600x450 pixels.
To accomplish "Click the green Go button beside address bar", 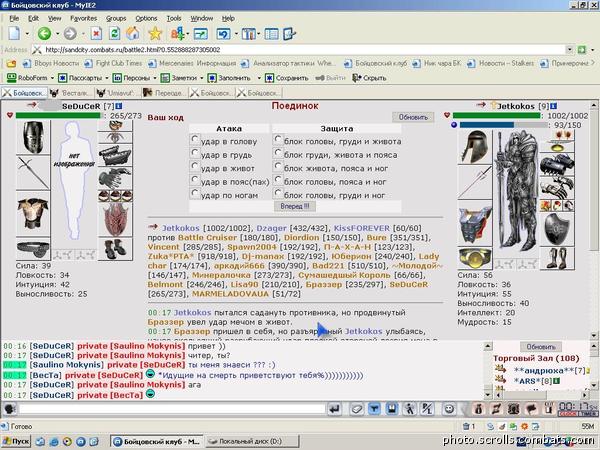I will pyautogui.click(x=582, y=50).
